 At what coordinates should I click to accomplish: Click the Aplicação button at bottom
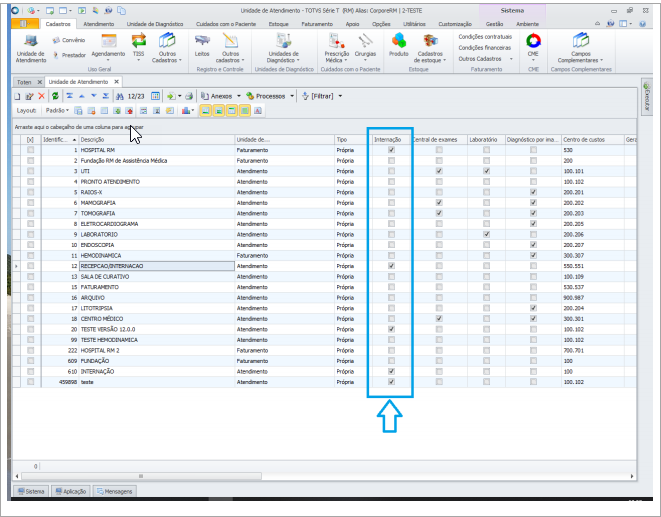(71, 491)
